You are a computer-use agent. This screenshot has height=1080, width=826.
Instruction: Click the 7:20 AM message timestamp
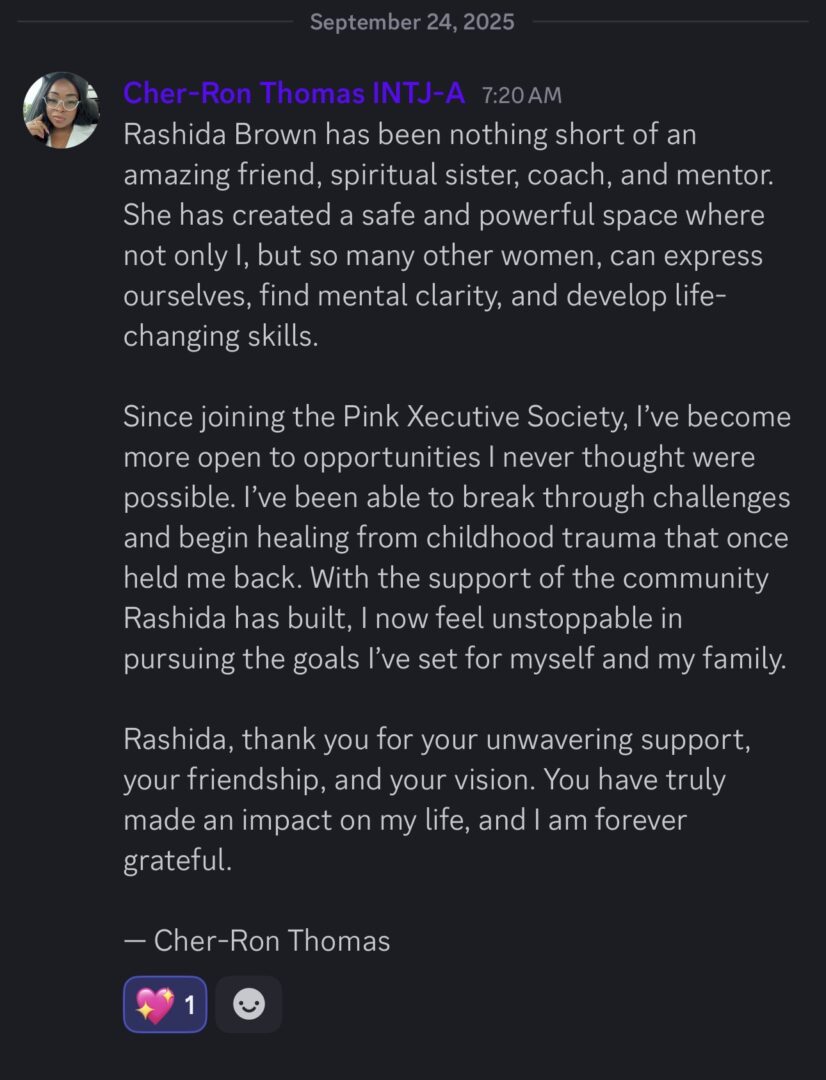(521, 95)
